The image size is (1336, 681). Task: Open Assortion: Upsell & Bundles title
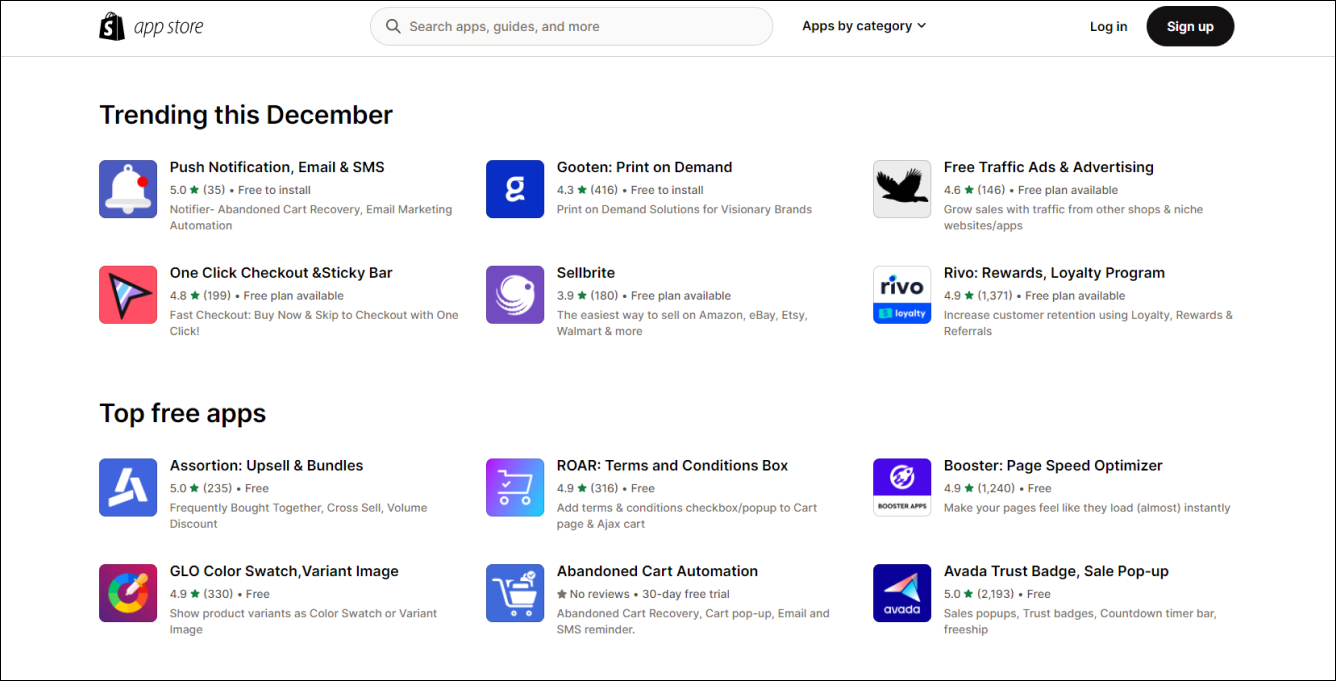click(267, 466)
